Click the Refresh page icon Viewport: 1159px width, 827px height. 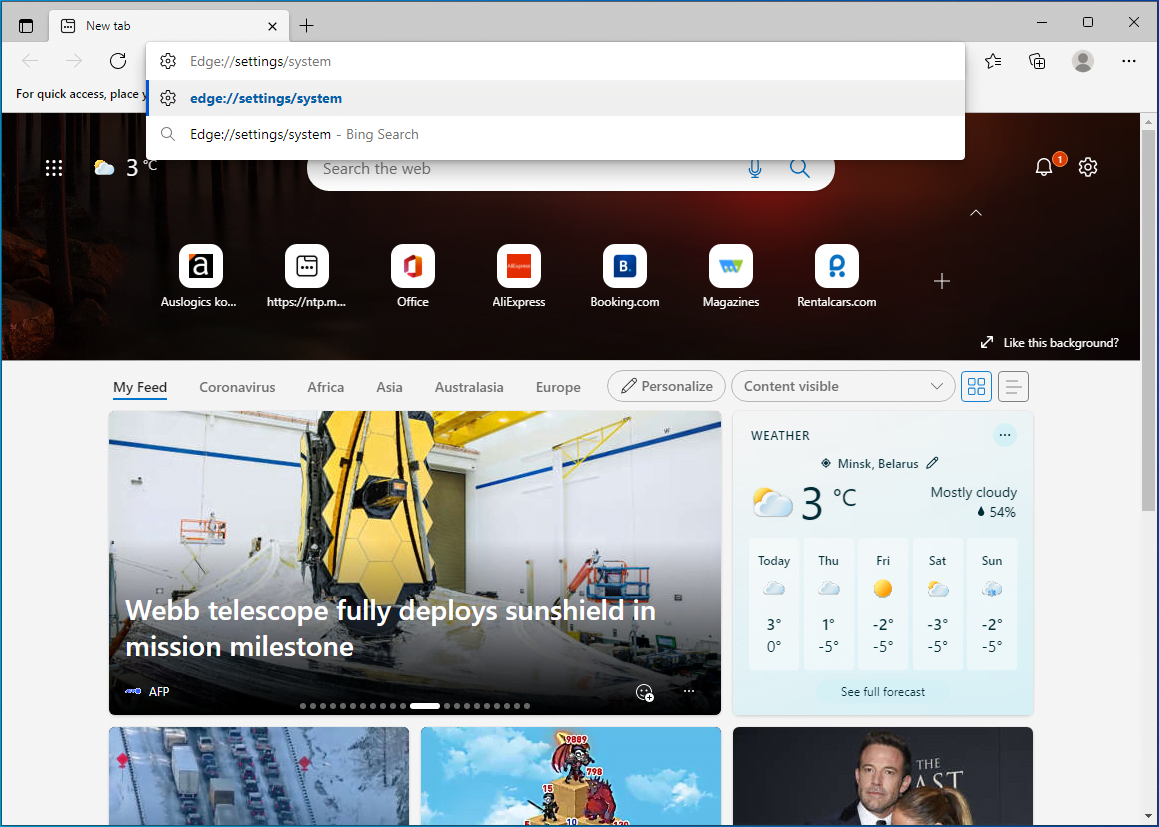(118, 61)
